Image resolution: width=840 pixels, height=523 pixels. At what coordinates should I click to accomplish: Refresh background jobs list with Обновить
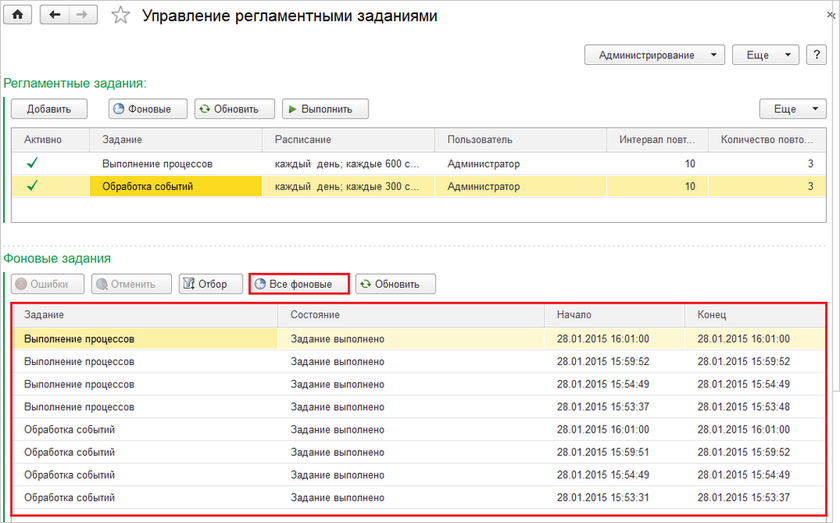point(396,284)
